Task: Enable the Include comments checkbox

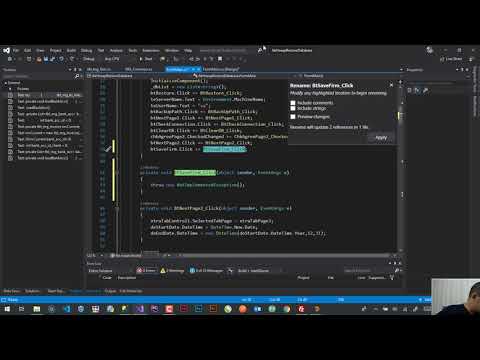Action: pyautogui.click(x=293, y=103)
